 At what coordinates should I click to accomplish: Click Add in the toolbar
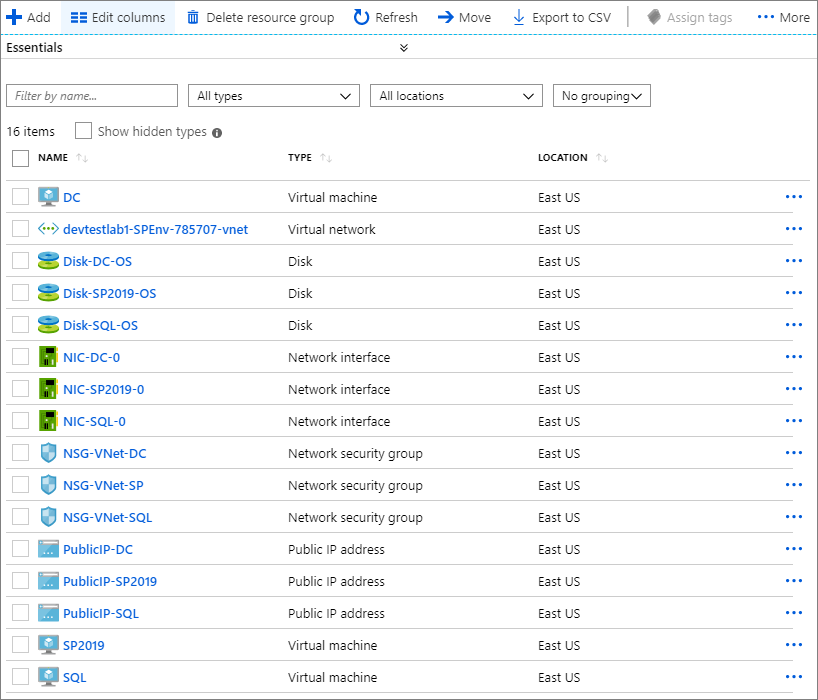click(29, 17)
